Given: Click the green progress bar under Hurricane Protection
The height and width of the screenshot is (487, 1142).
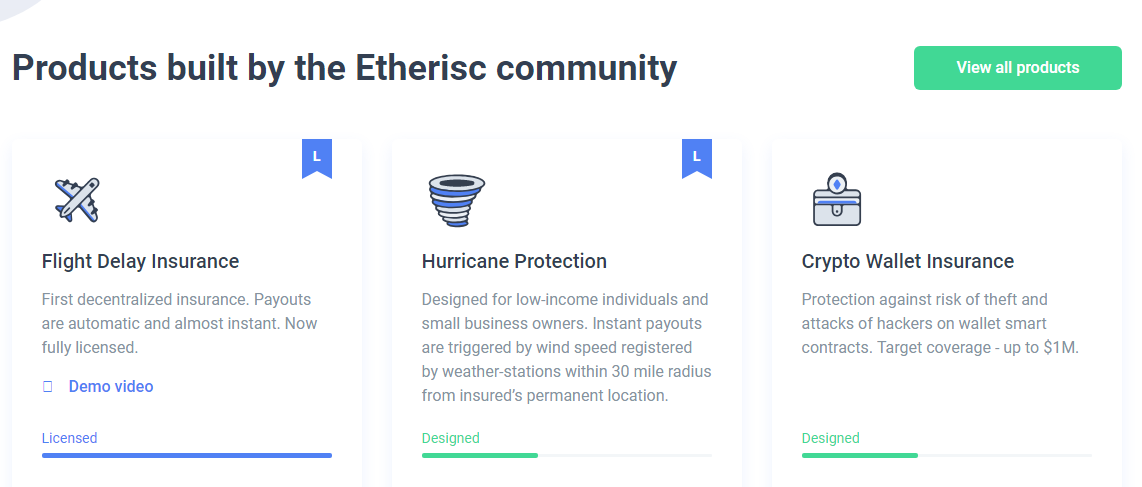Looking at the screenshot, I should click(567, 455).
